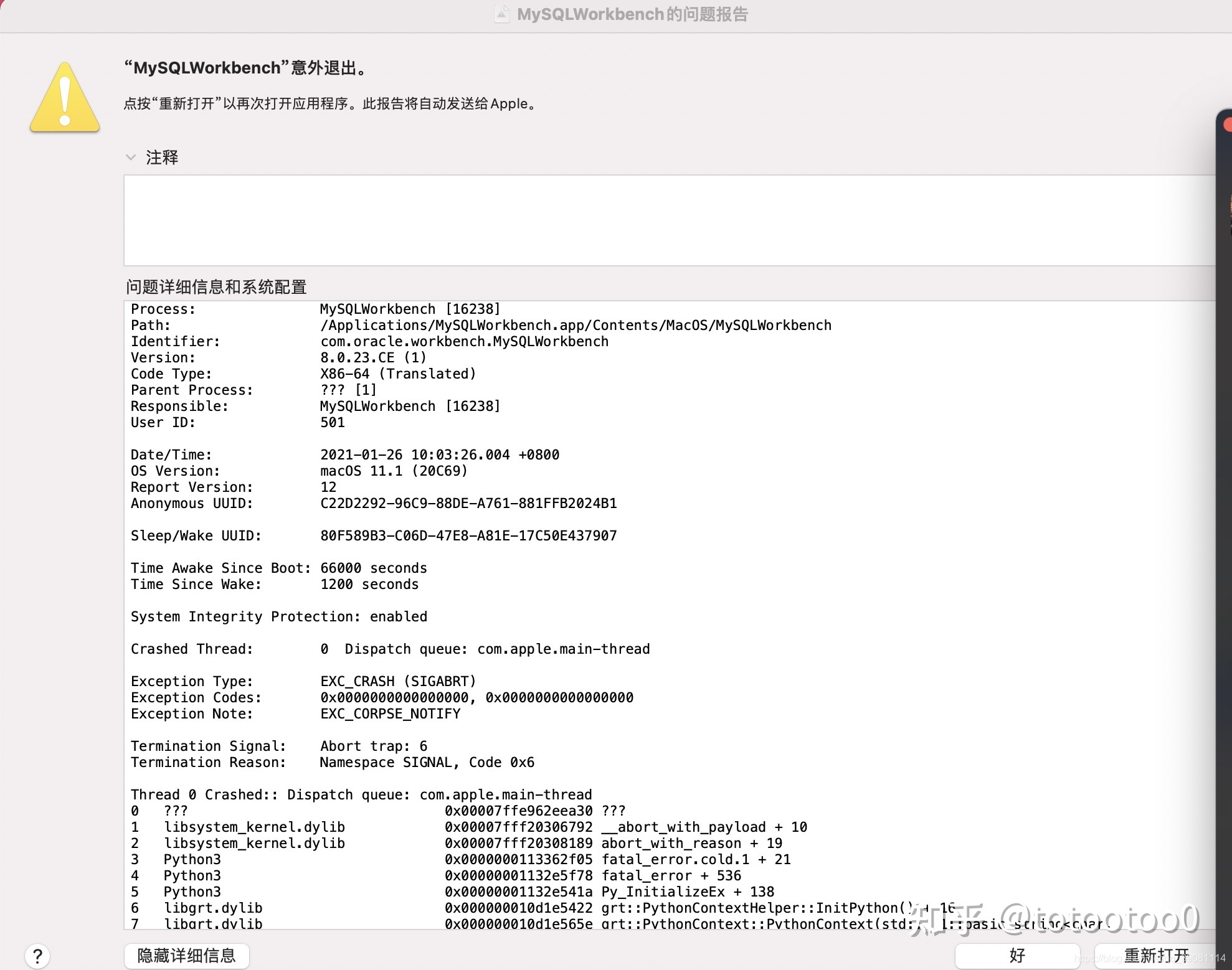This screenshot has height=970, width=1232.
Task: Click inside the comments text field
Action: (670, 220)
